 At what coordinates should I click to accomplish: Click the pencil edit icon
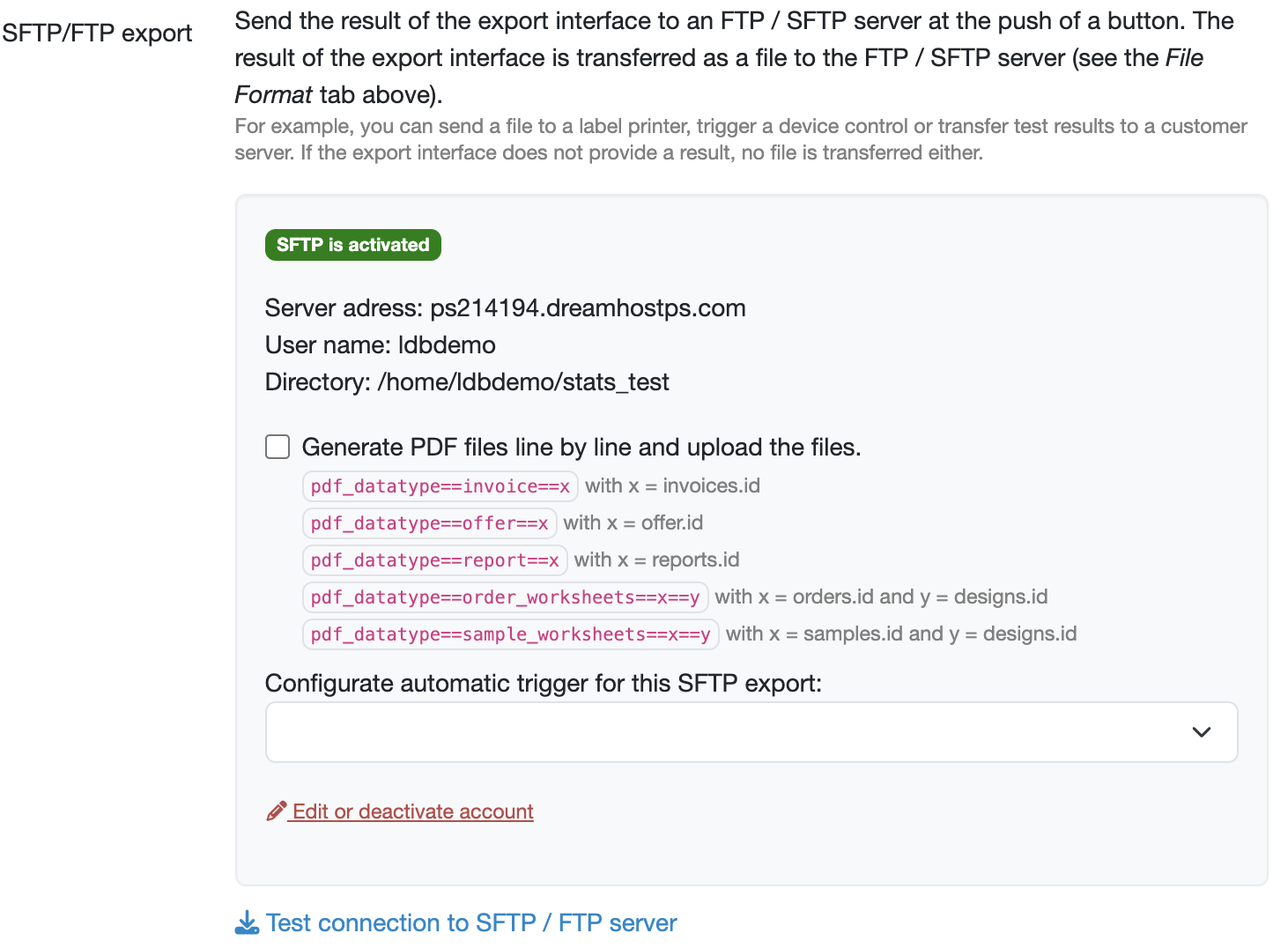click(277, 811)
